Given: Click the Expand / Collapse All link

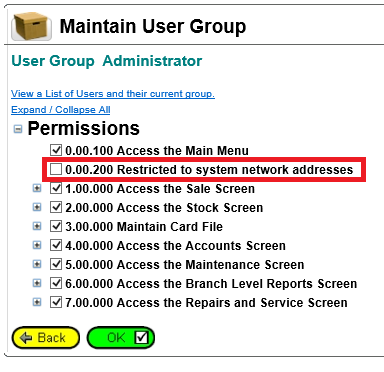Looking at the screenshot, I should [61, 110].
